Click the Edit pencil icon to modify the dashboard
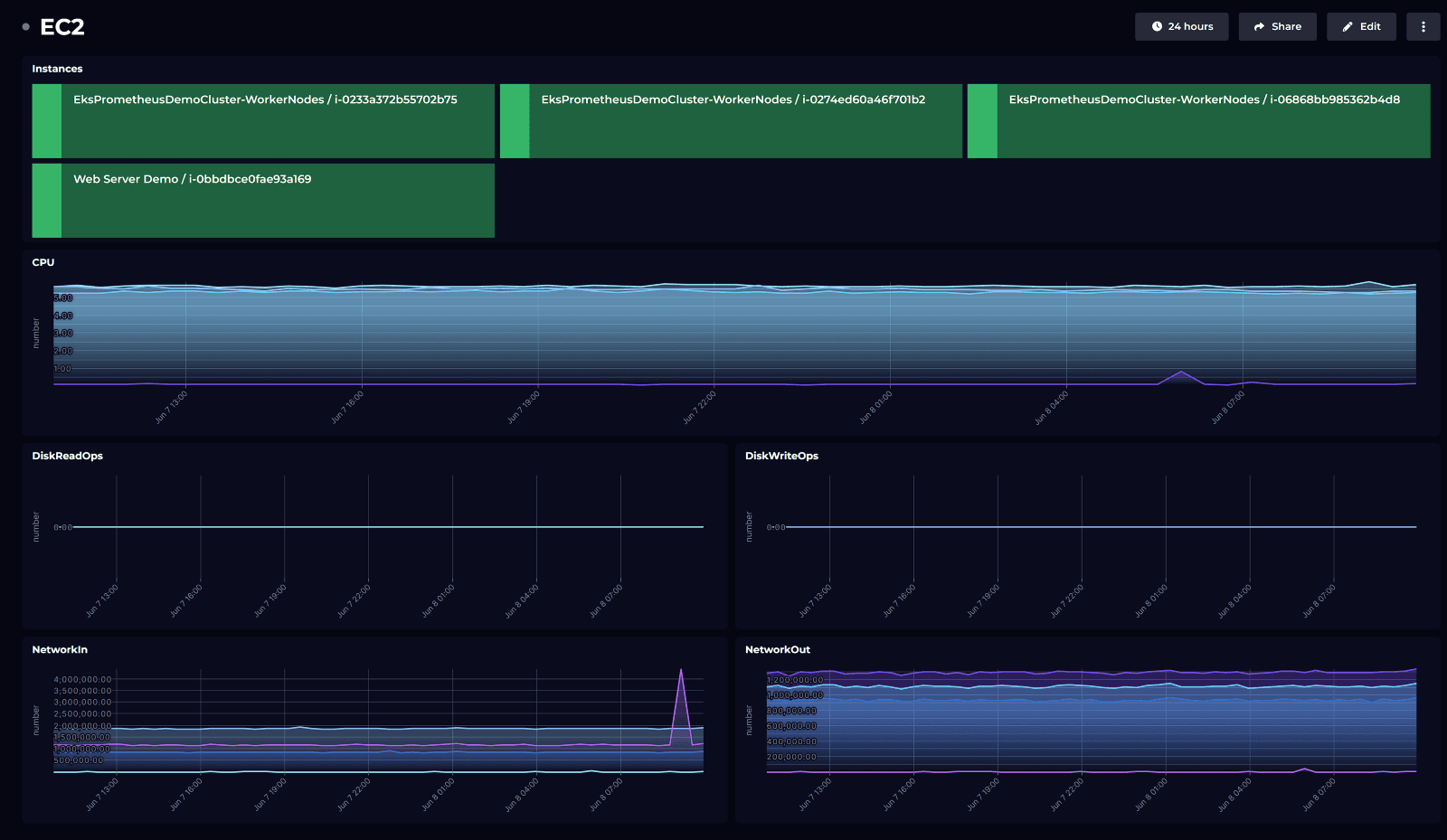1447x840 pixels. click(1347, 26)
